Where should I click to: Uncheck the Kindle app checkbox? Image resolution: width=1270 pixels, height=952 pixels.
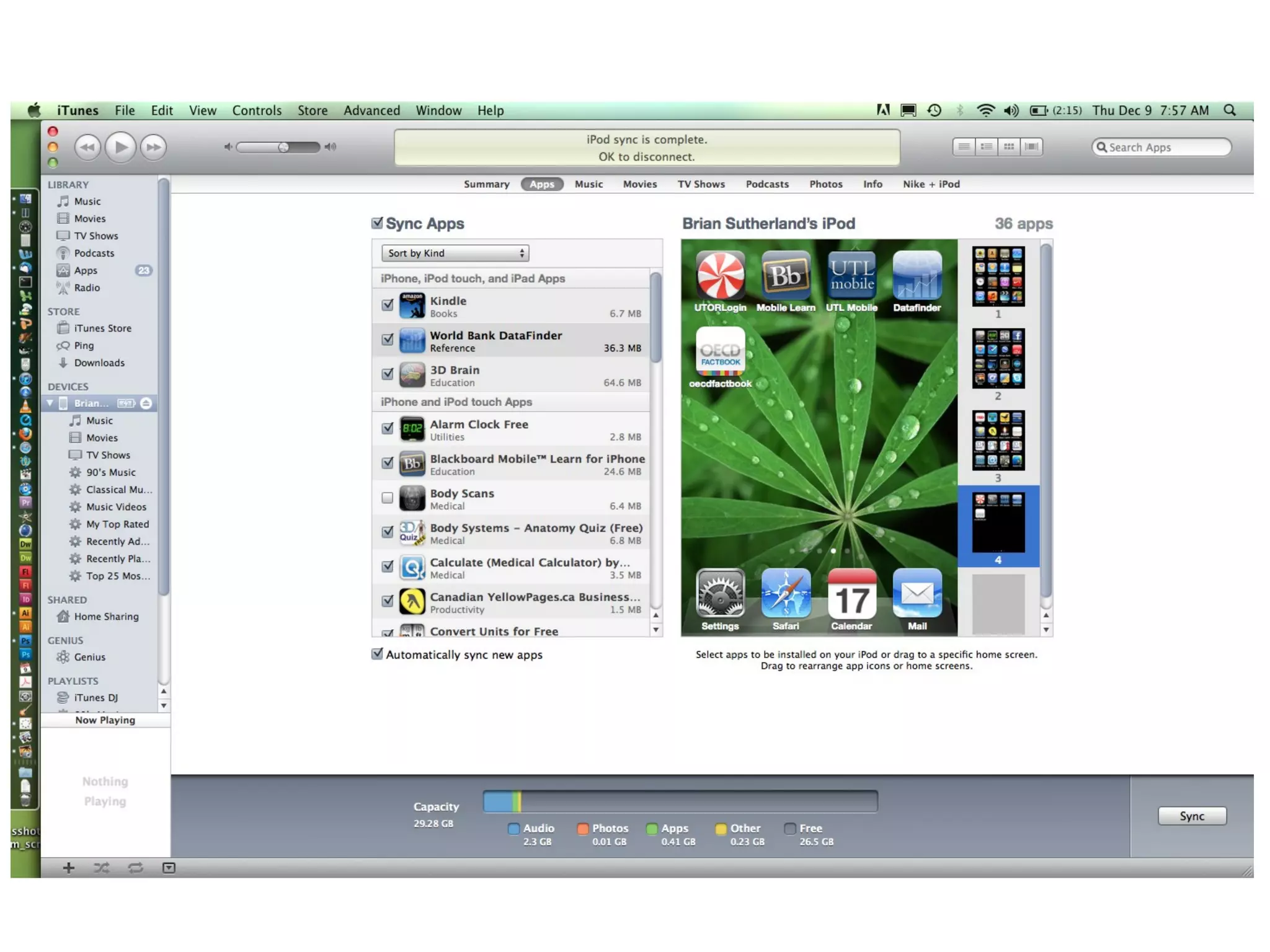coord(388,305)
